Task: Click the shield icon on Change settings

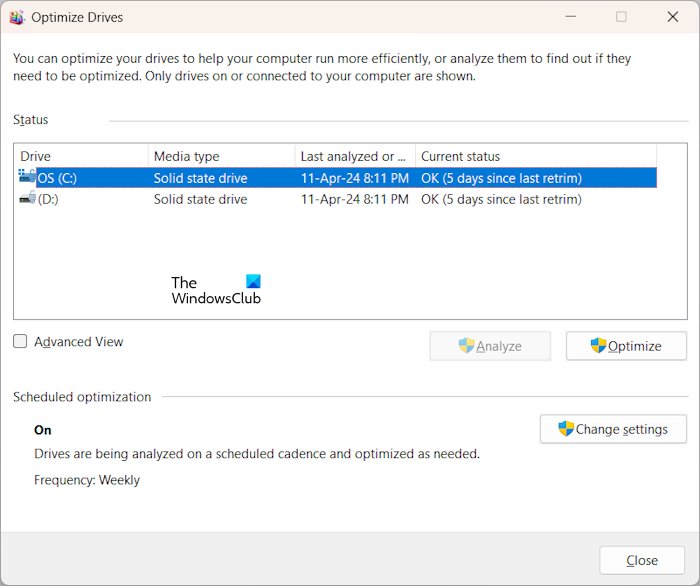Action: click(566, 429)
